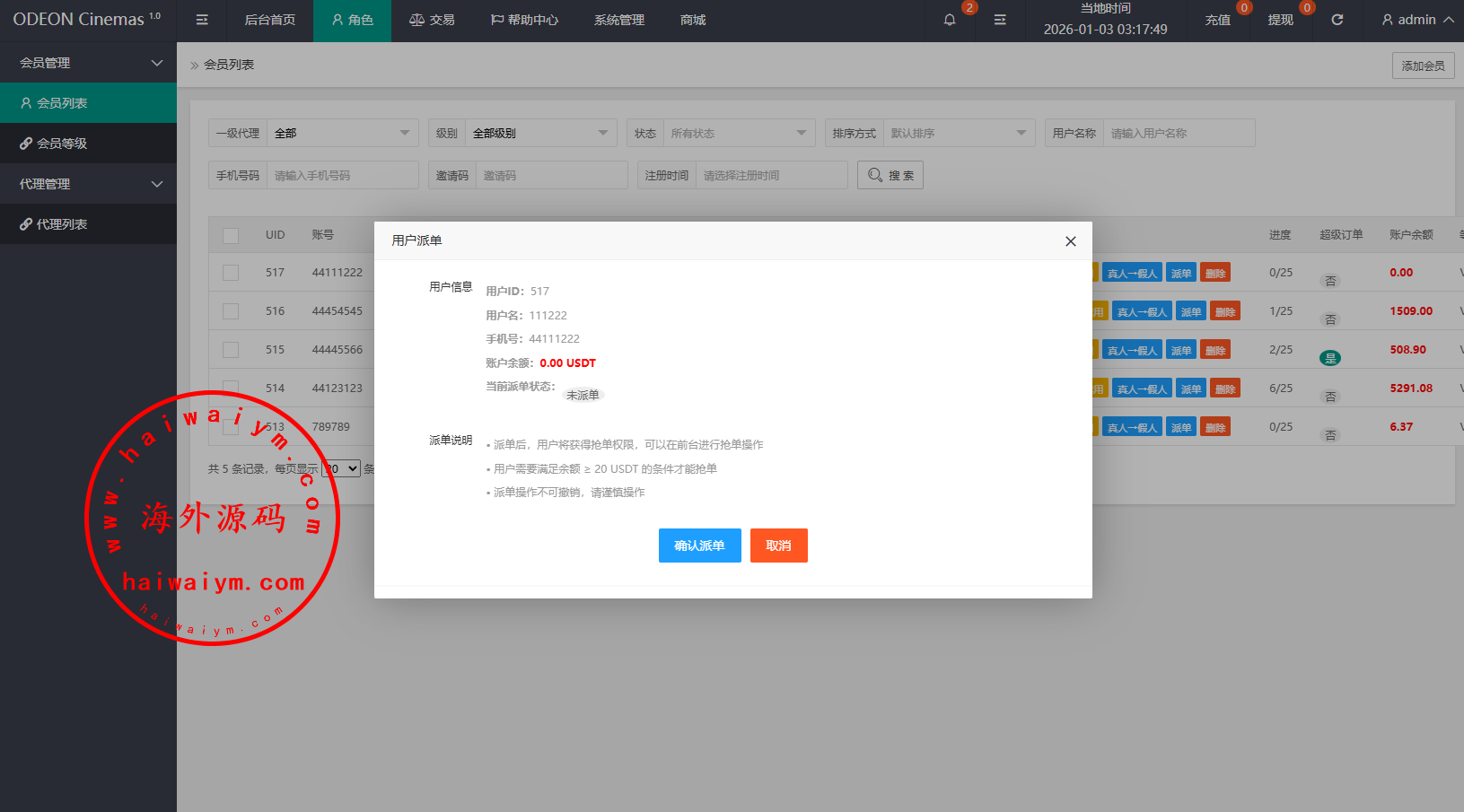This screenshot has height=812, width=1464.
Task: Toggle 超级订单 switch for user 515
Action: click(1329, 358)
